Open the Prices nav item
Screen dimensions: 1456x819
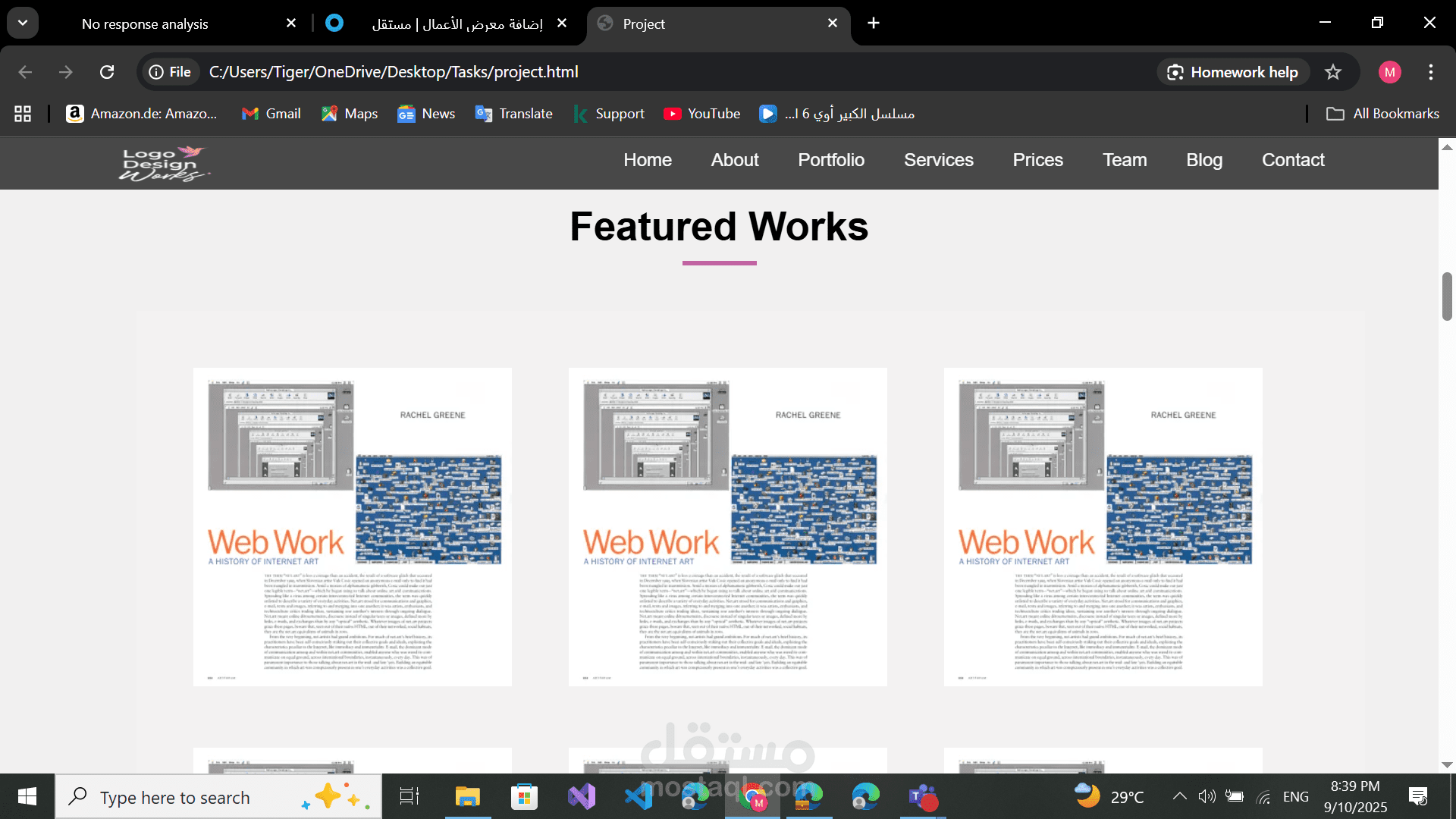pos(1038,160)
